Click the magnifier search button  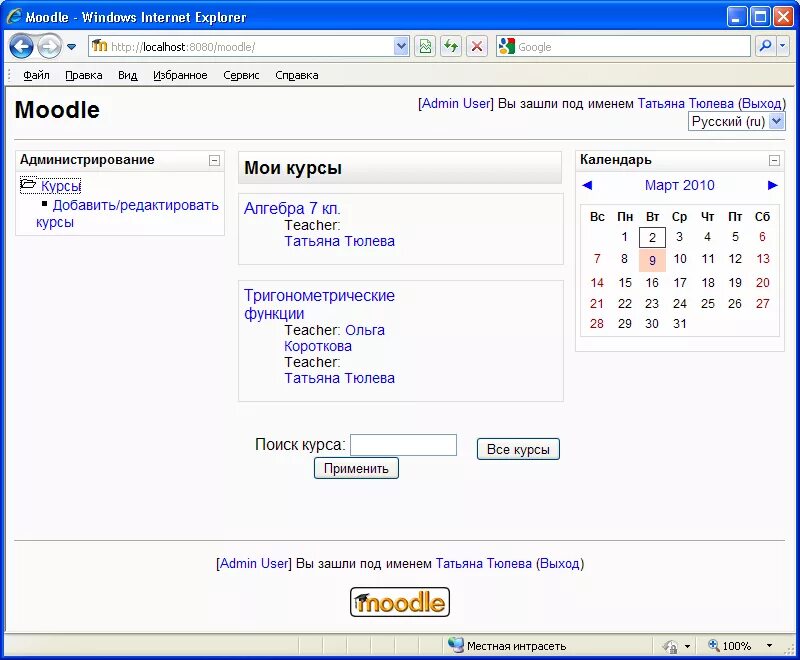765,47
